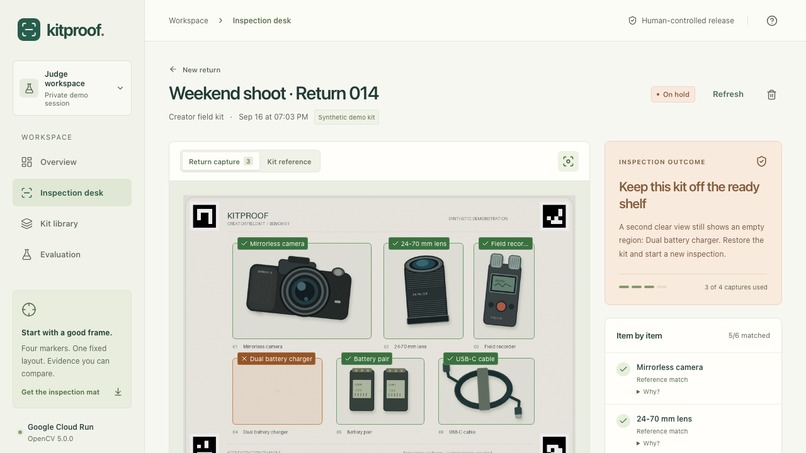Click the Dual battery charger missing label
Screen dimensions: 806x453
click(x=276, y=359)
